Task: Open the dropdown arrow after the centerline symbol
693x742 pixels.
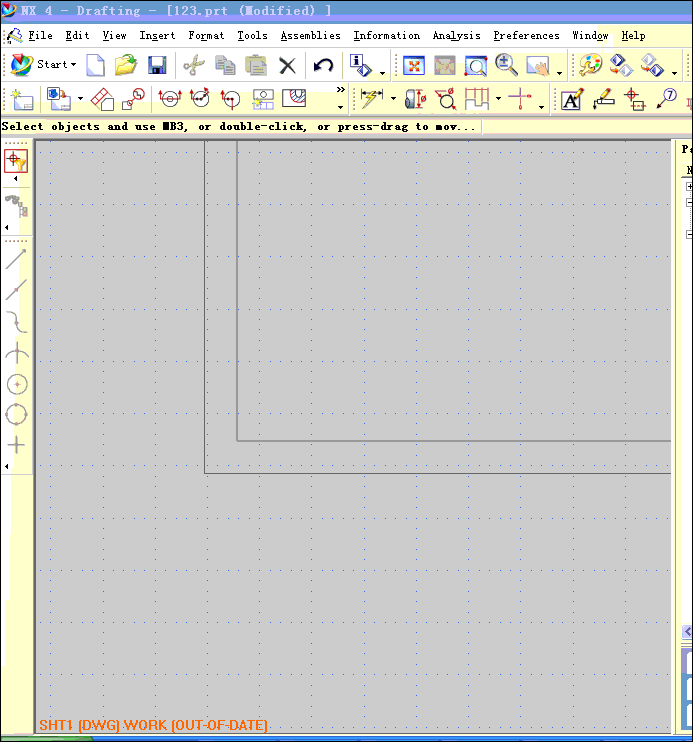Action: coord(541,107)
